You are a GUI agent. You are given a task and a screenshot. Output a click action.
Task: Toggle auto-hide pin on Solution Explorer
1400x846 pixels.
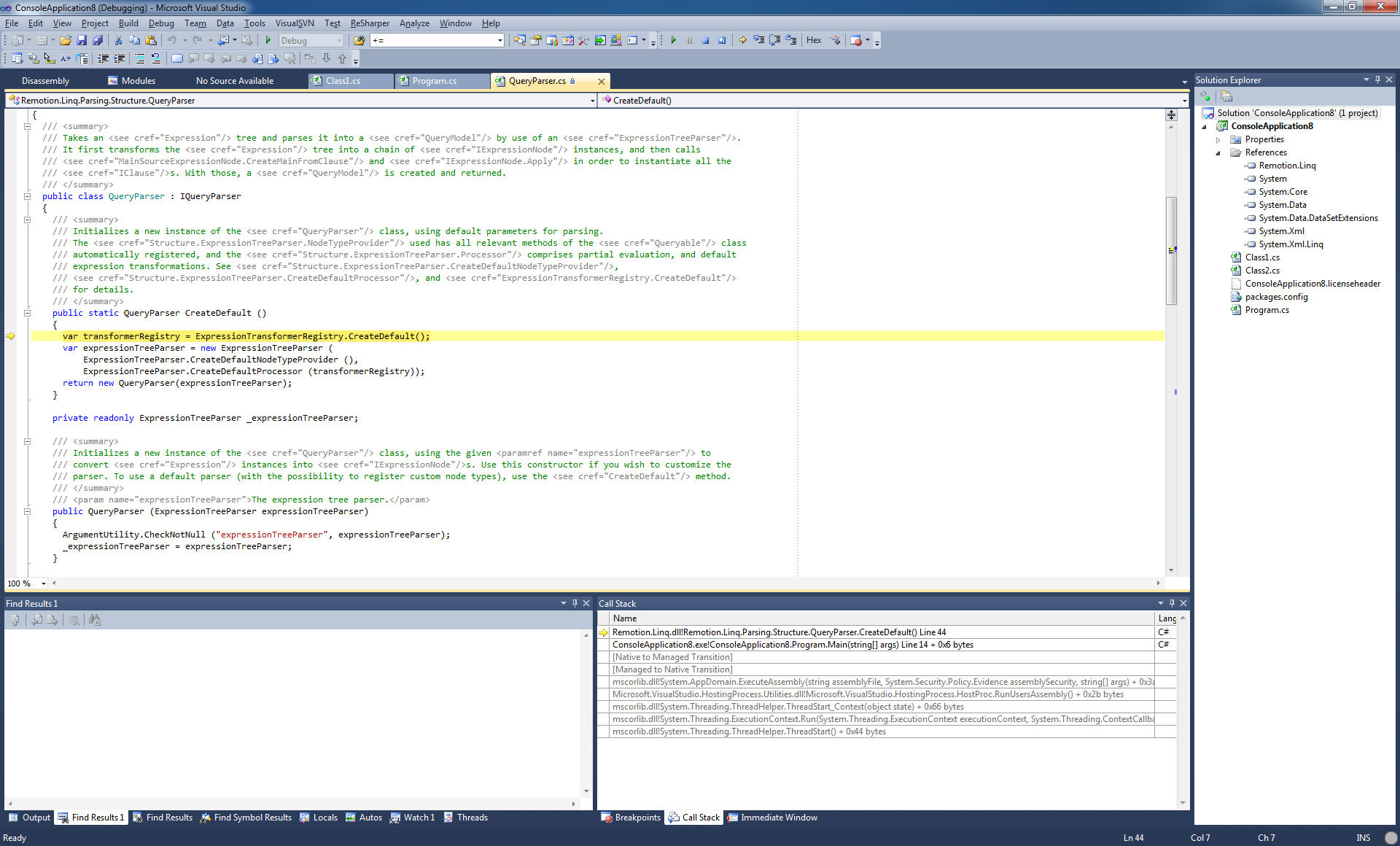pos(1377,79)
